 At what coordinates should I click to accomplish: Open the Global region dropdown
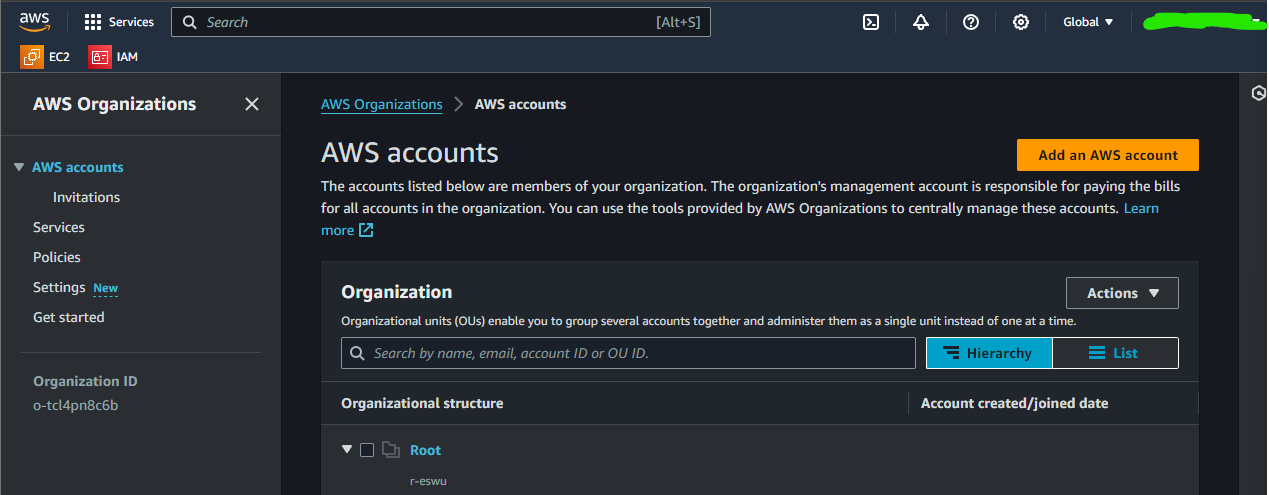1088,22
